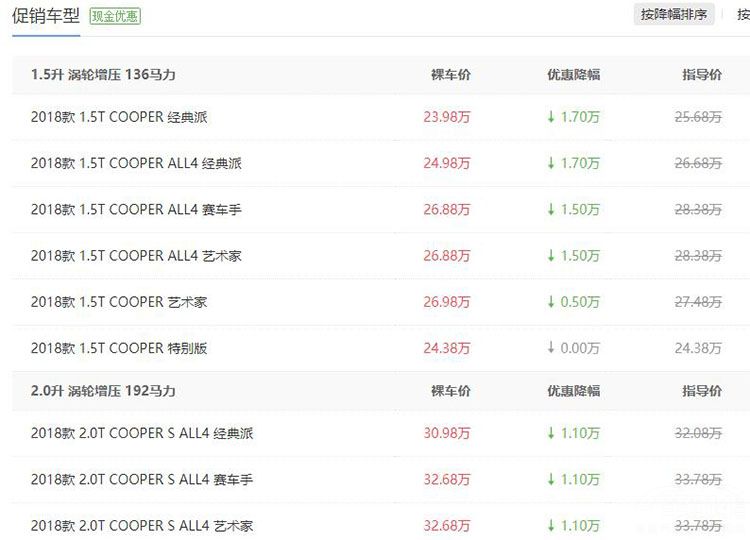The width and height of the screenshot is (750, 540).
Task: Click 1.50万 discount in 1.5T 赛车手 row
Action: (574, 209)
